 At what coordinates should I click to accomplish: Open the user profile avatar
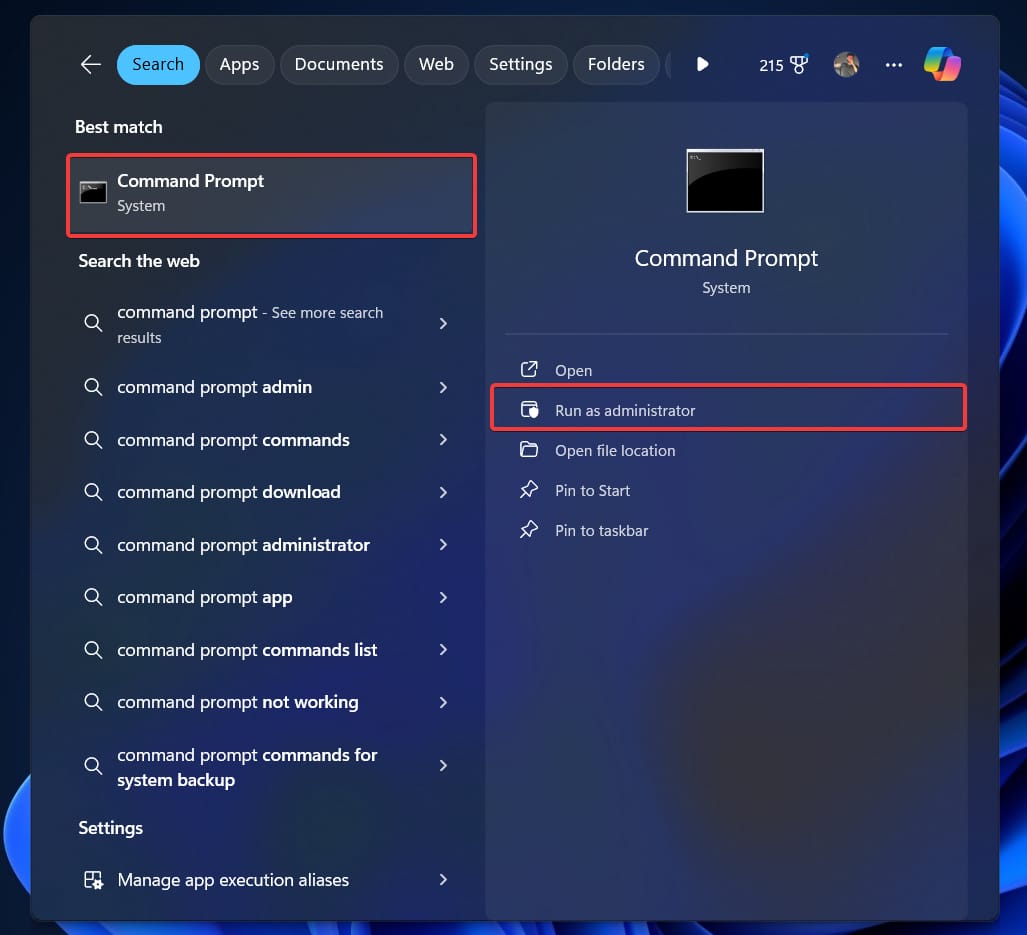846,65
